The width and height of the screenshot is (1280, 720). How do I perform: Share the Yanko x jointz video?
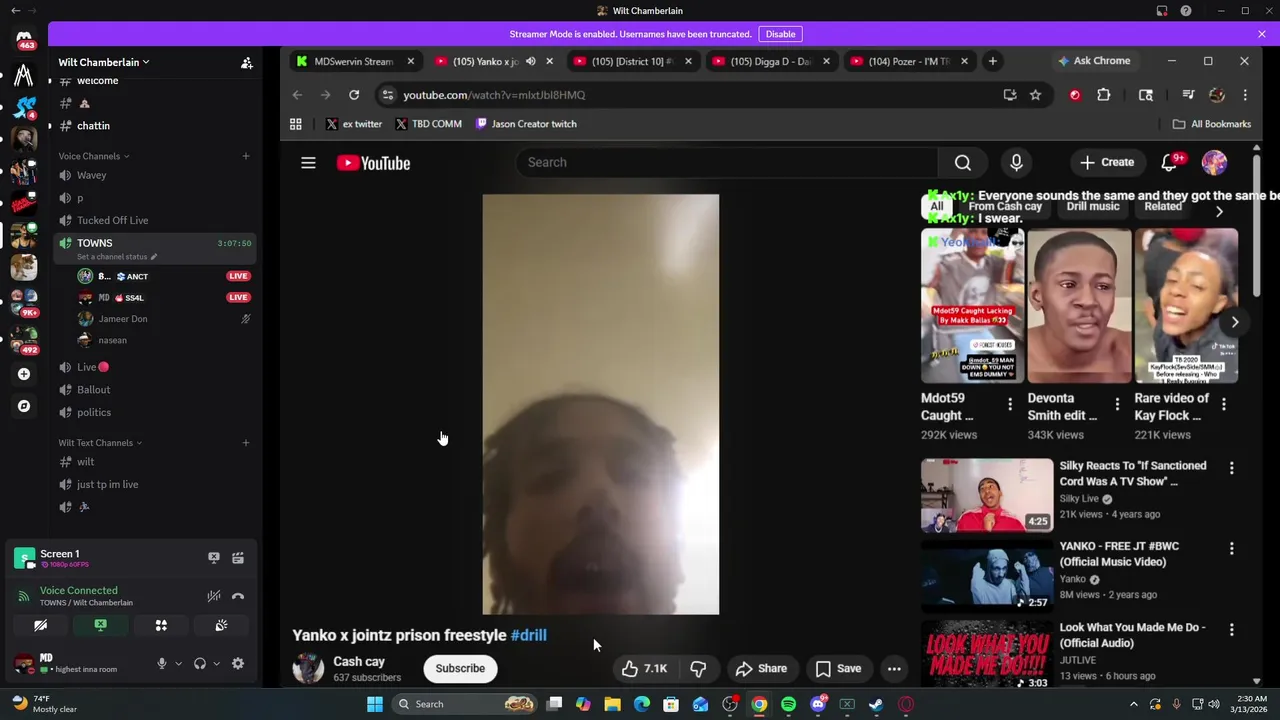(x=762, y=668)
